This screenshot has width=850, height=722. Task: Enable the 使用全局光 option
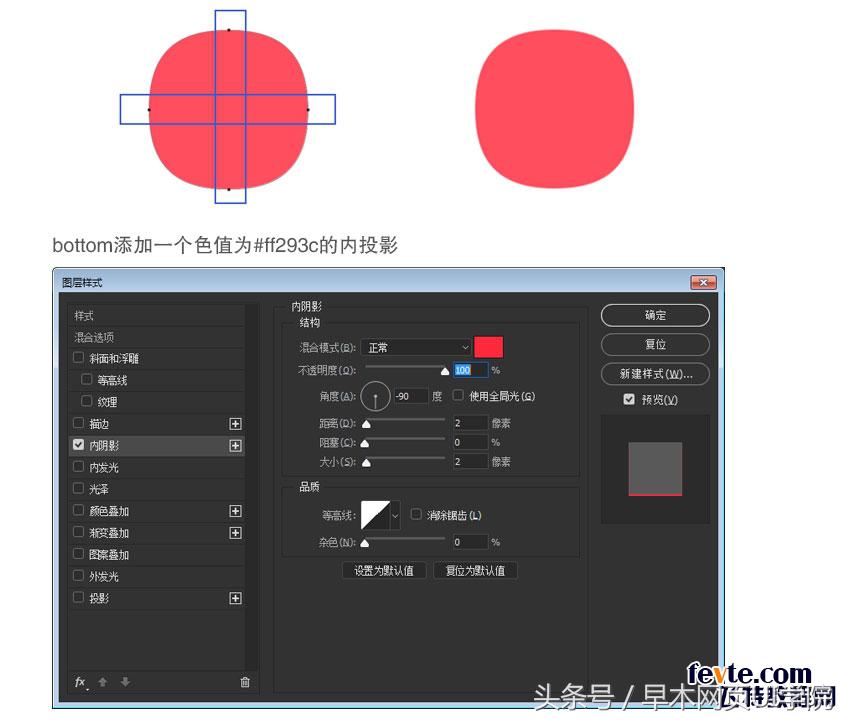click(456, 396)
